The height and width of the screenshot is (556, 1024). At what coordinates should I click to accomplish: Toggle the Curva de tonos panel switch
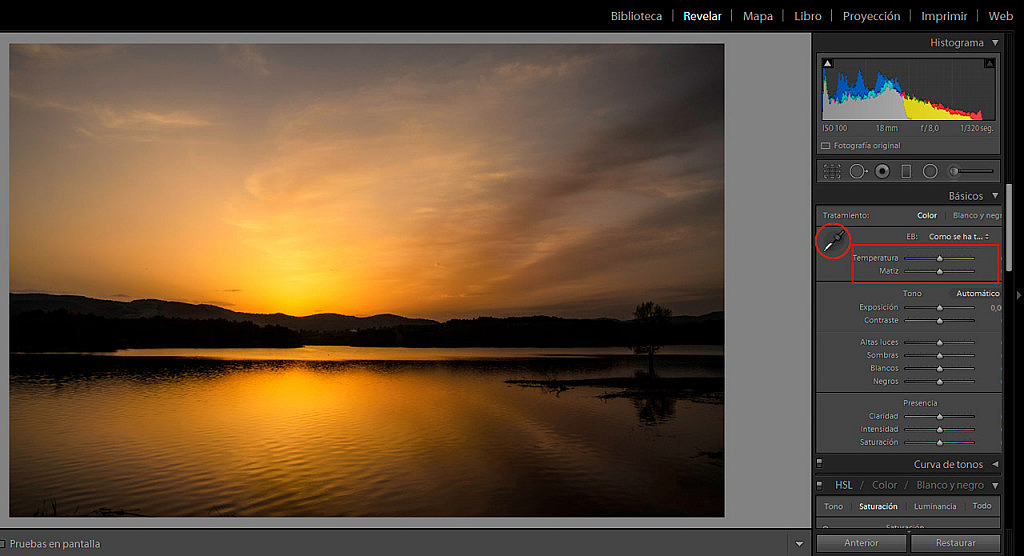pos(820,464)
